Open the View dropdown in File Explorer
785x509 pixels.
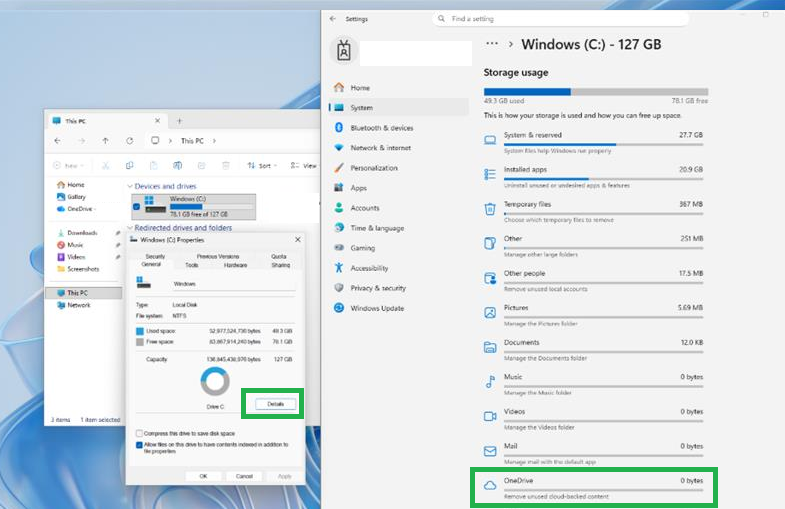point(303,166)
